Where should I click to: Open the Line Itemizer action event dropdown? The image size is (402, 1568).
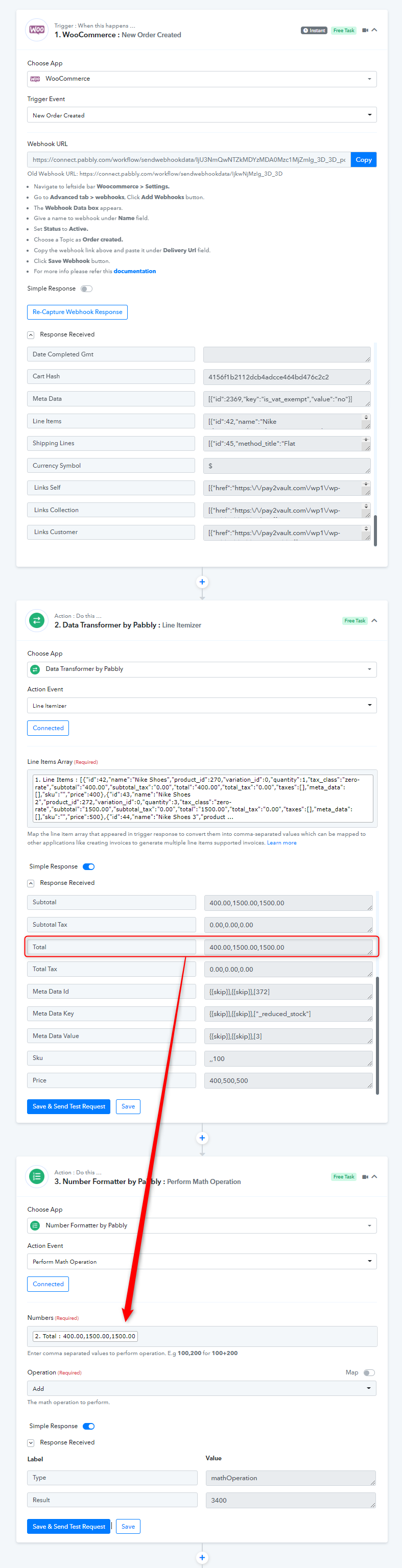202,706
